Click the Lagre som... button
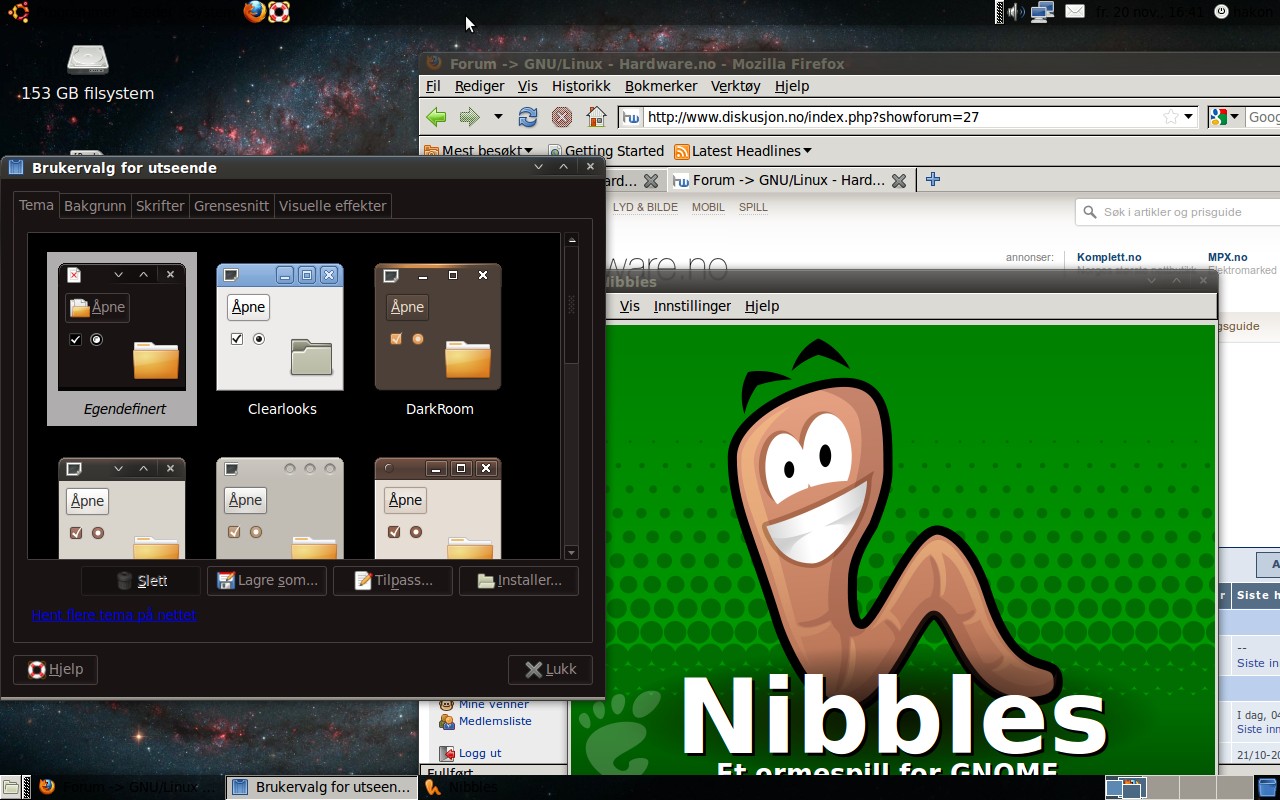 tap(267, 581)
